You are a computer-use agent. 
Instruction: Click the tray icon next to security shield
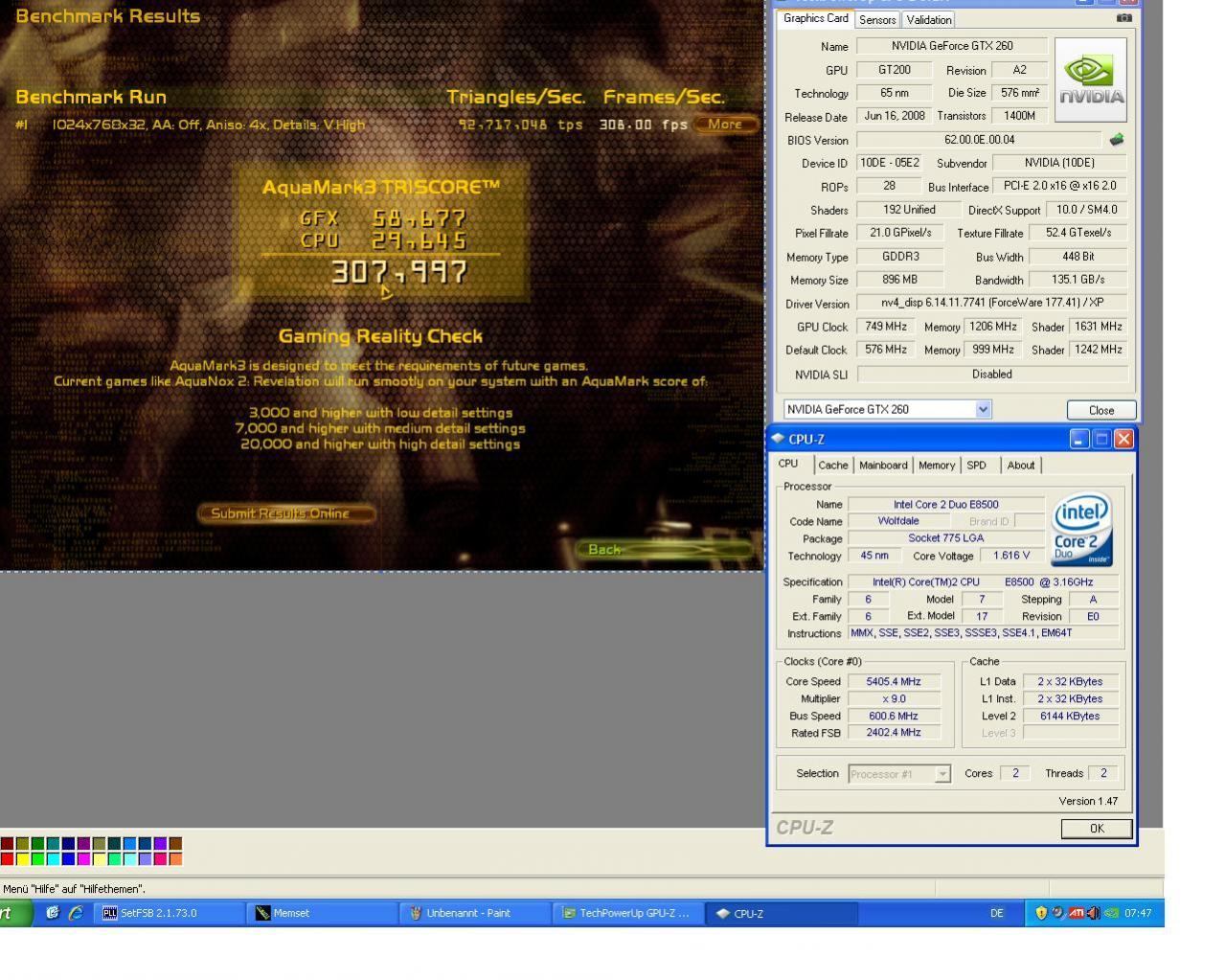[x=1057, y=913]
